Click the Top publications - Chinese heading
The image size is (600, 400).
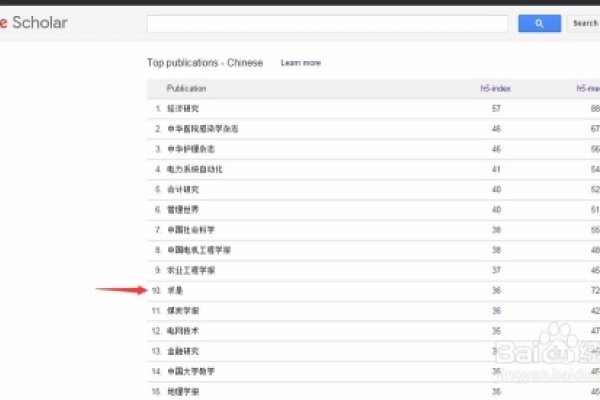(x=205, y=63)
